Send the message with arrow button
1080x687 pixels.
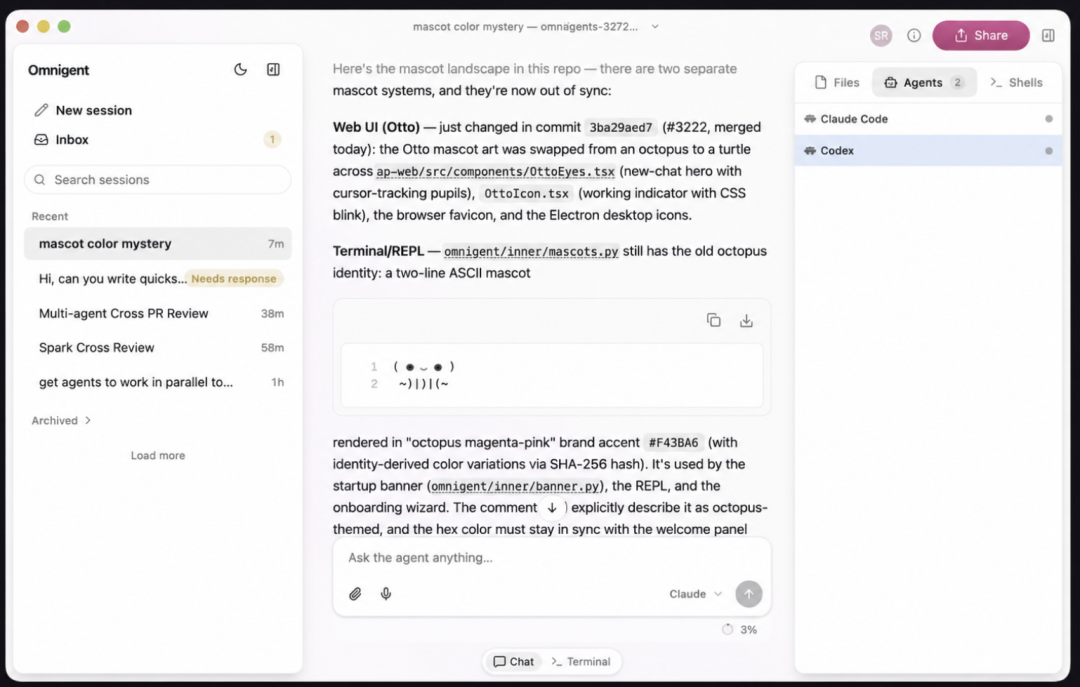click(x=749, y=594)
